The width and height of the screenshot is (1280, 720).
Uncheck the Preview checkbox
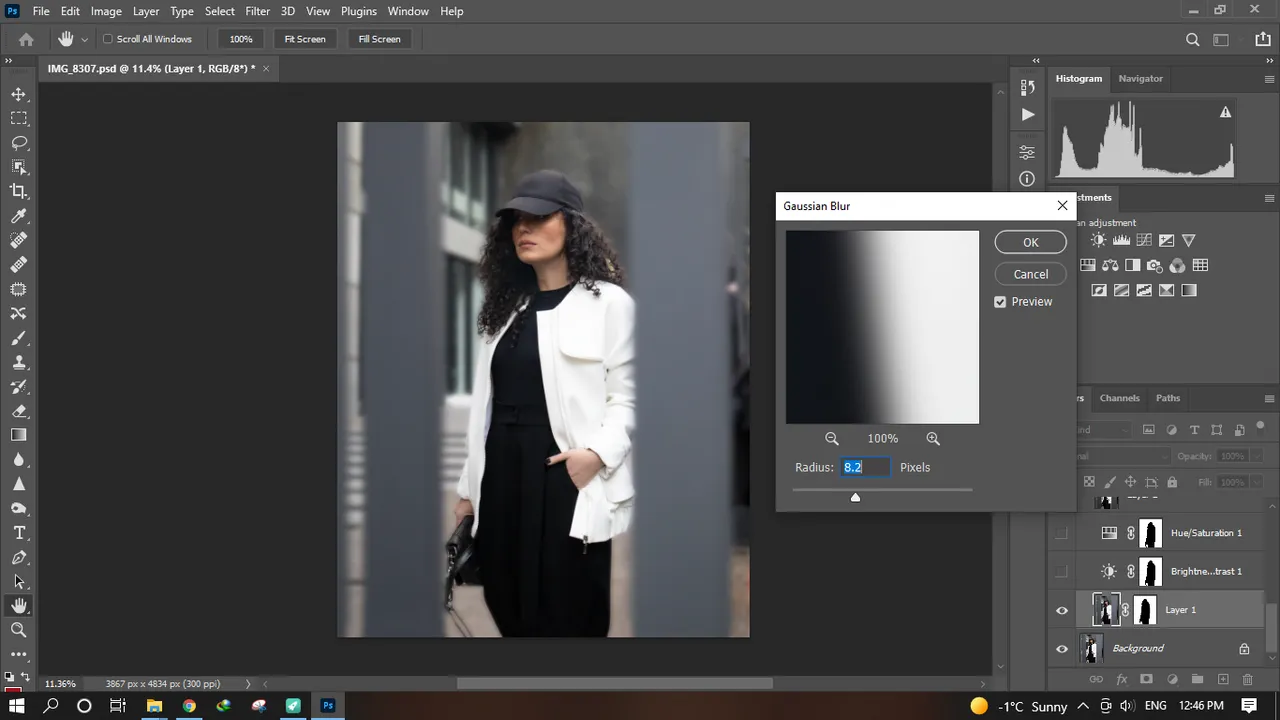pos(1000,301)
